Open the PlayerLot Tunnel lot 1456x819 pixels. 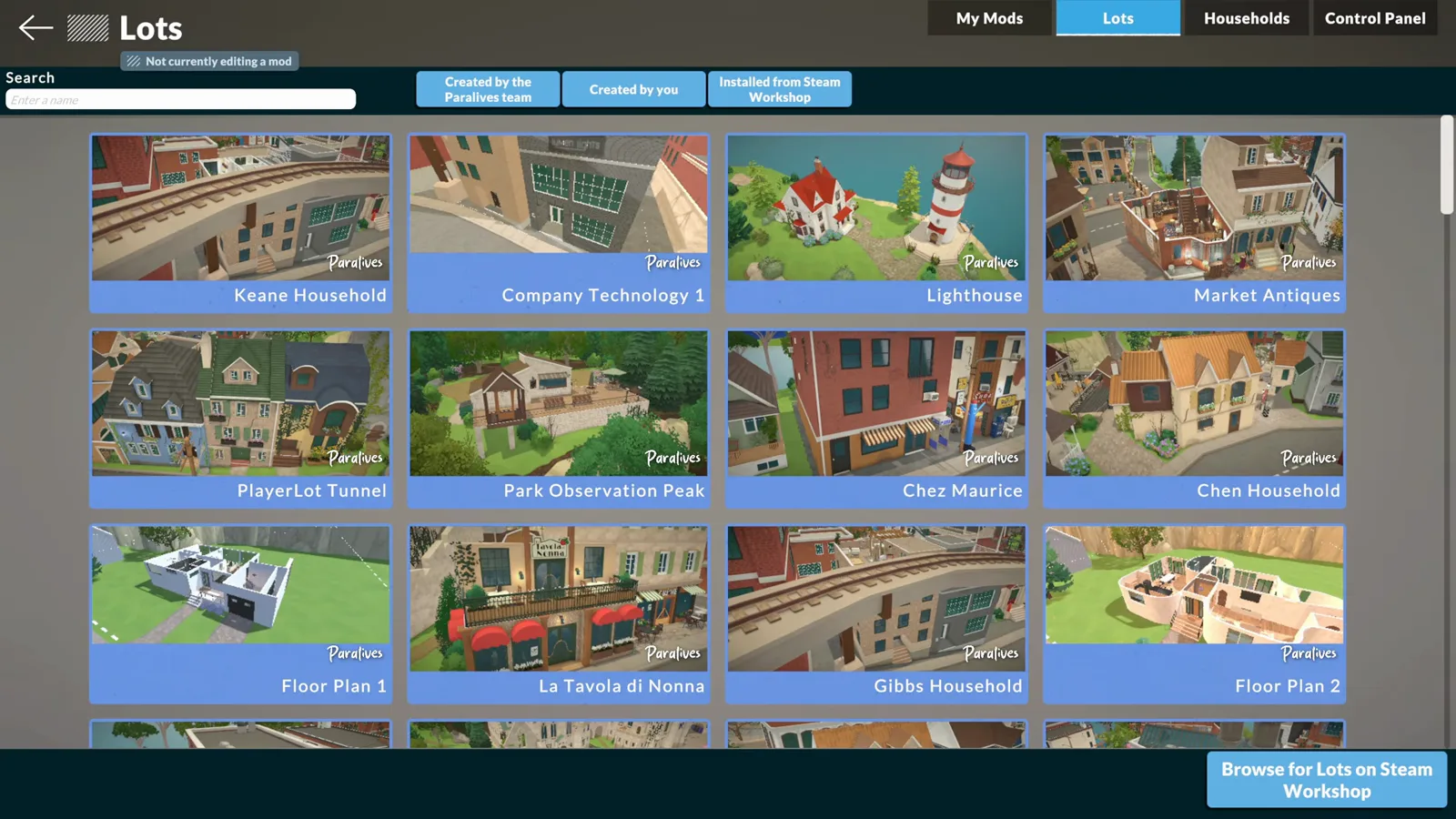(240, 419)
